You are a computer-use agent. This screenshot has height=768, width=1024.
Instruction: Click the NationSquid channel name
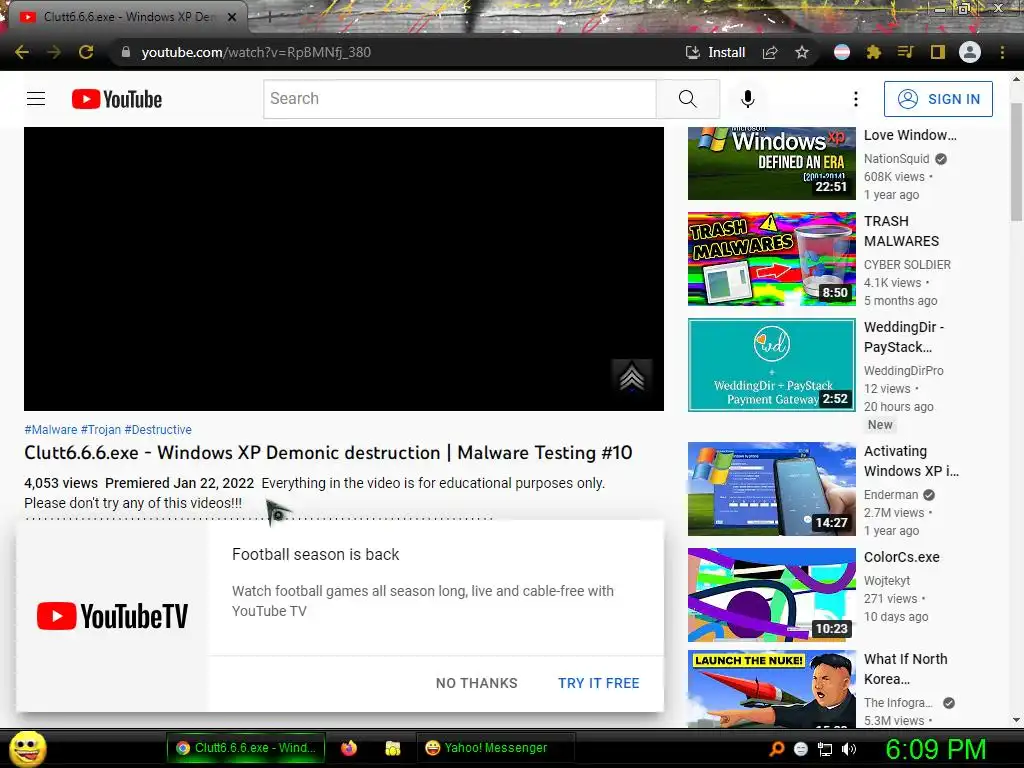[896, 159]
